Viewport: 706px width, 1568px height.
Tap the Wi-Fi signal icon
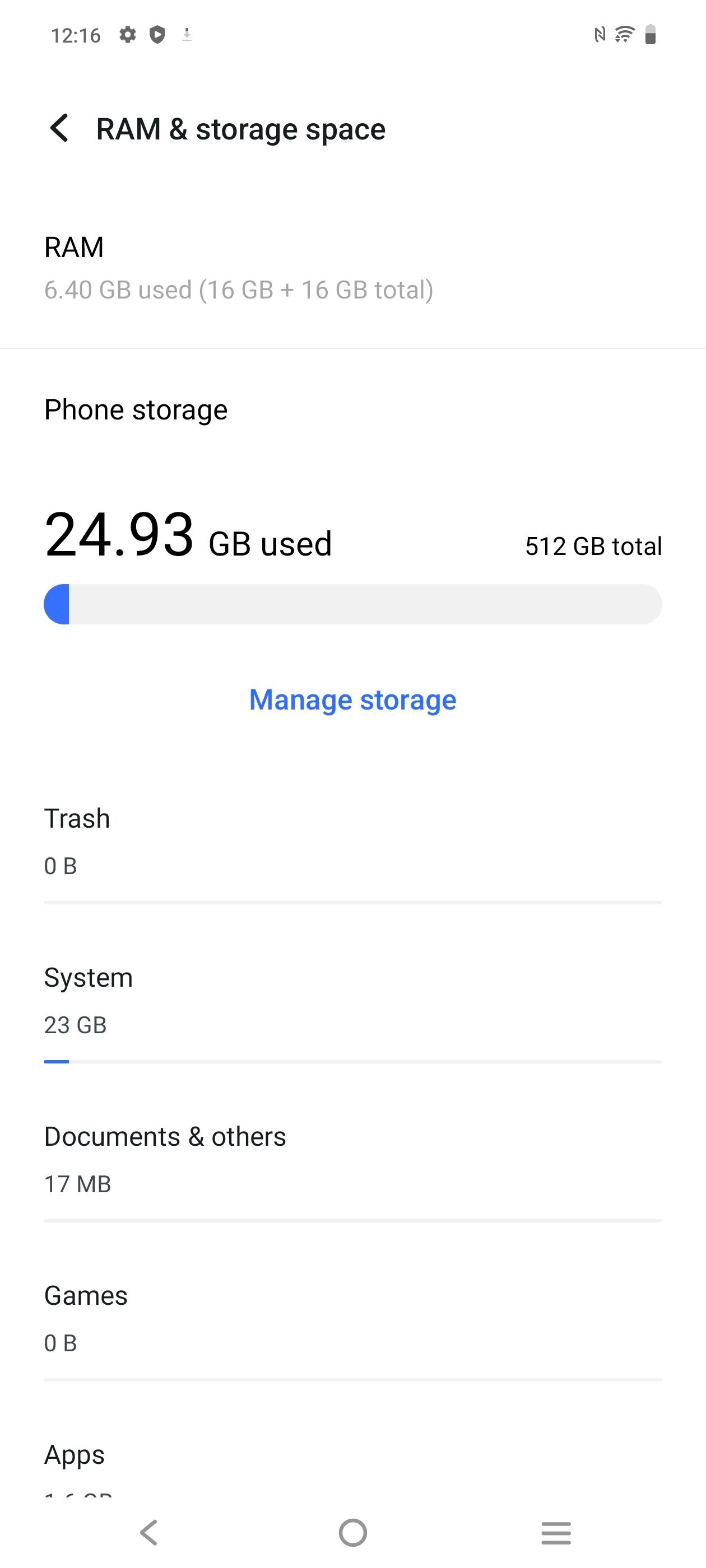[624, 35]
